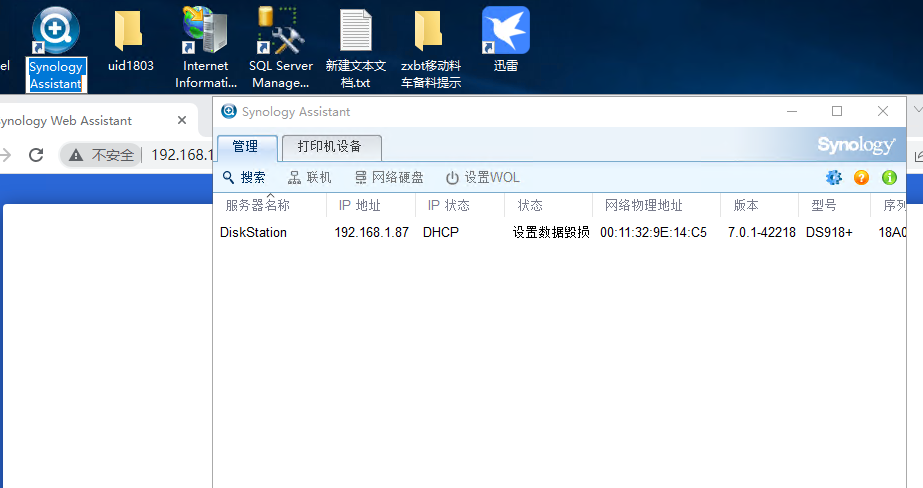Viewport: 923px width, 488px height.
Task: Click the 联机 (Connect) toolbar button
Action: point(310,178)
